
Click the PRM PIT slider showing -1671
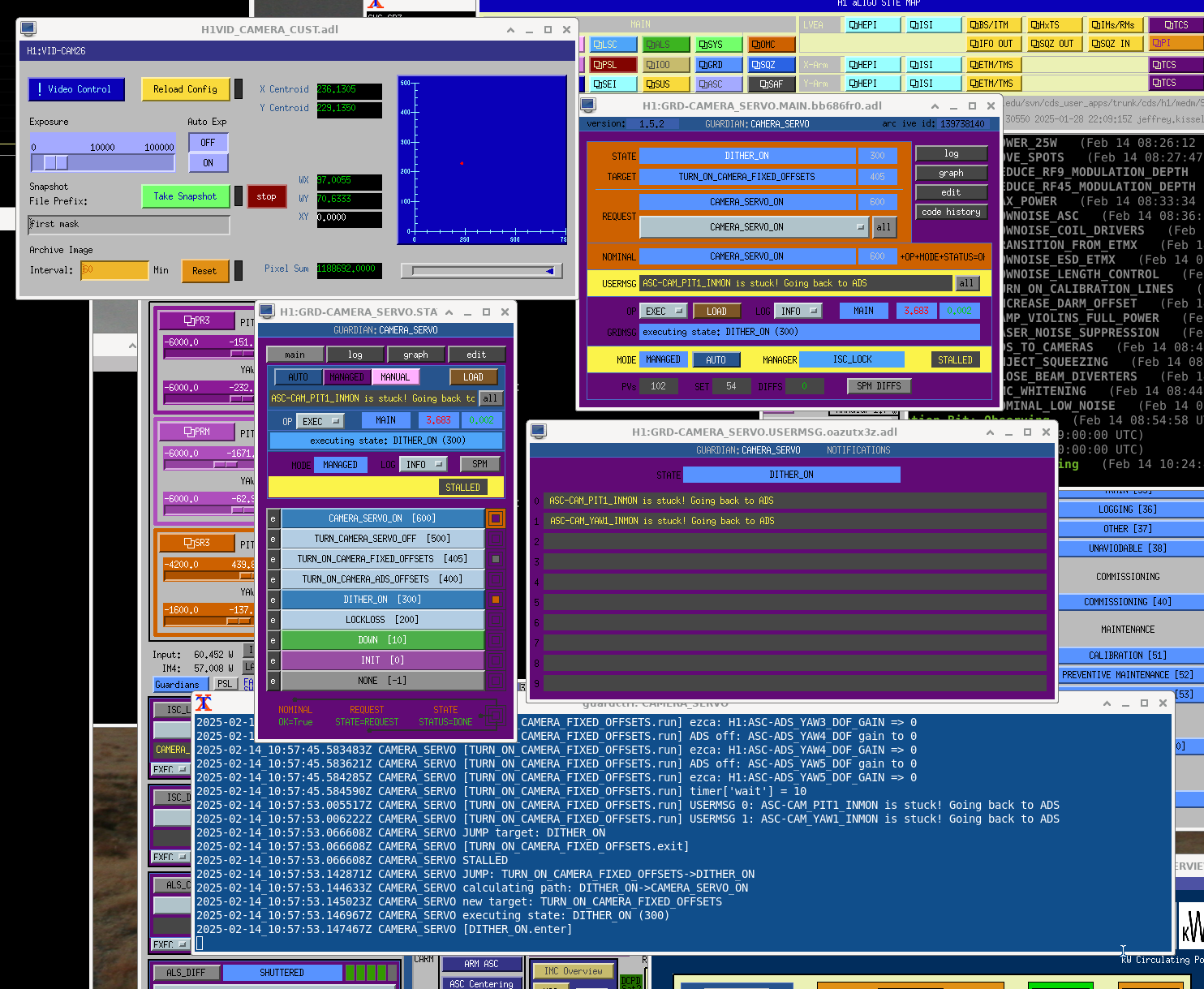(209, 465)
